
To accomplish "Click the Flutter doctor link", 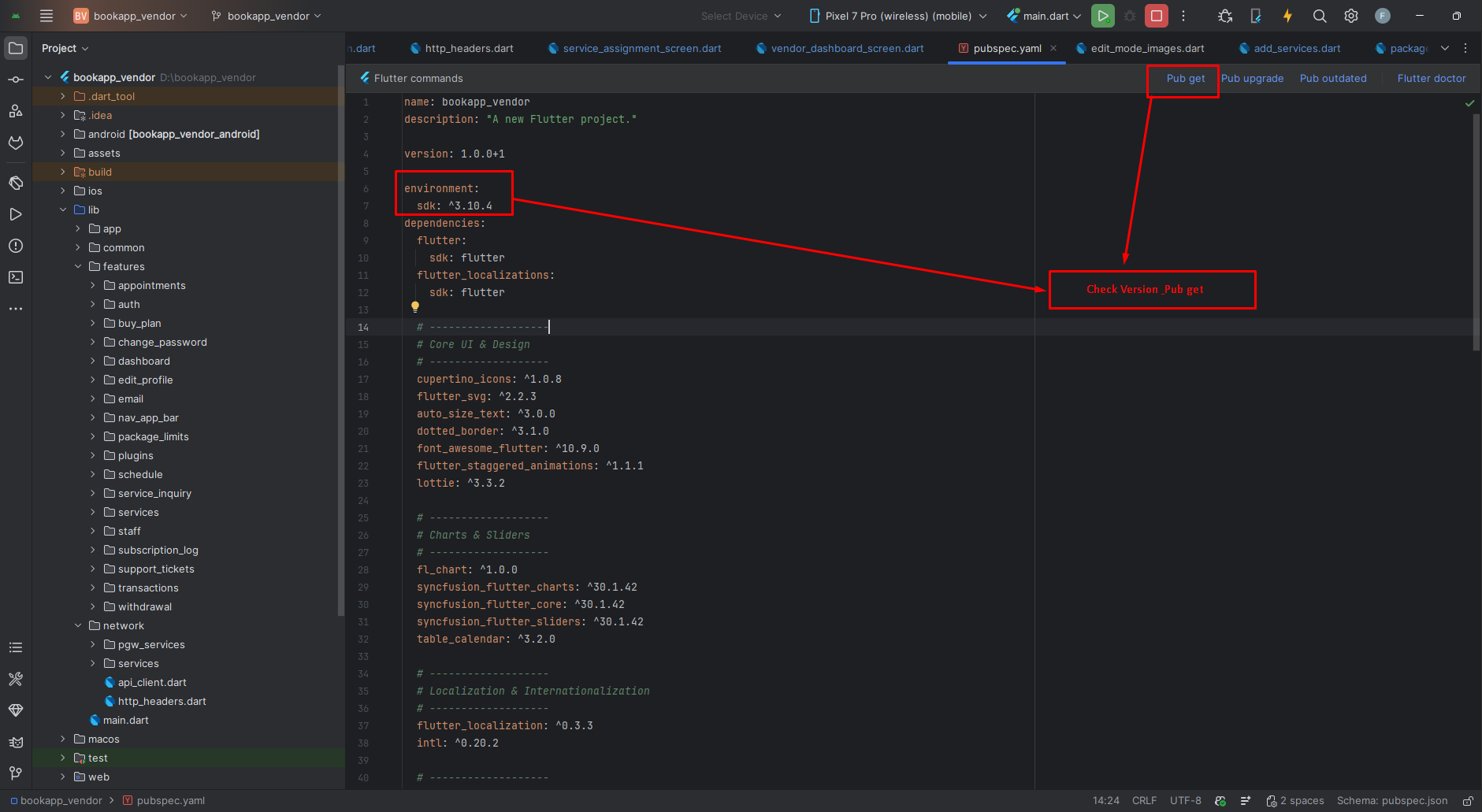I will tap(1431, 78).
